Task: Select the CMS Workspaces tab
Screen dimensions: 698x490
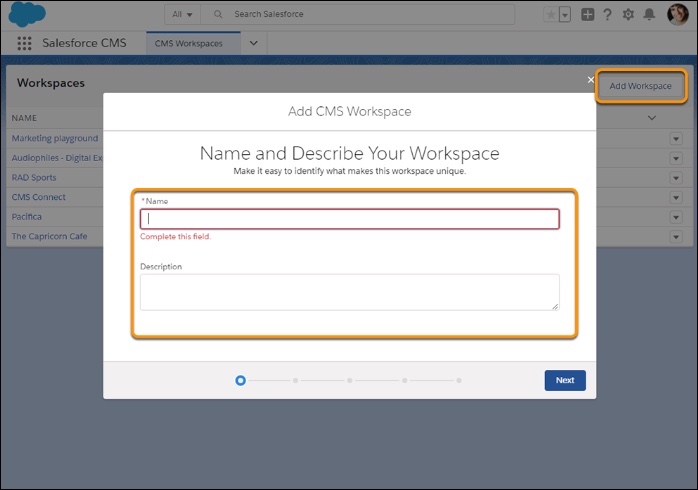Action: point(188,43)
